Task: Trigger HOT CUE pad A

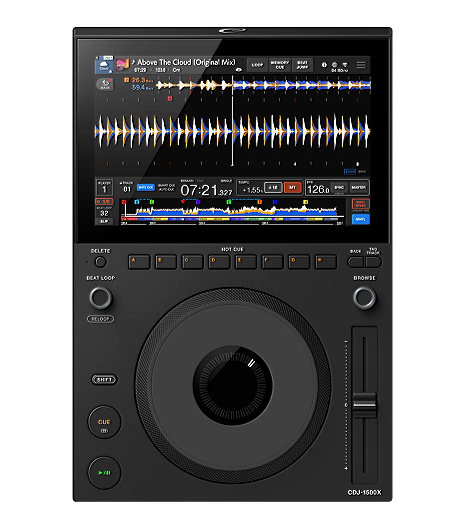Action: (139, 262)
